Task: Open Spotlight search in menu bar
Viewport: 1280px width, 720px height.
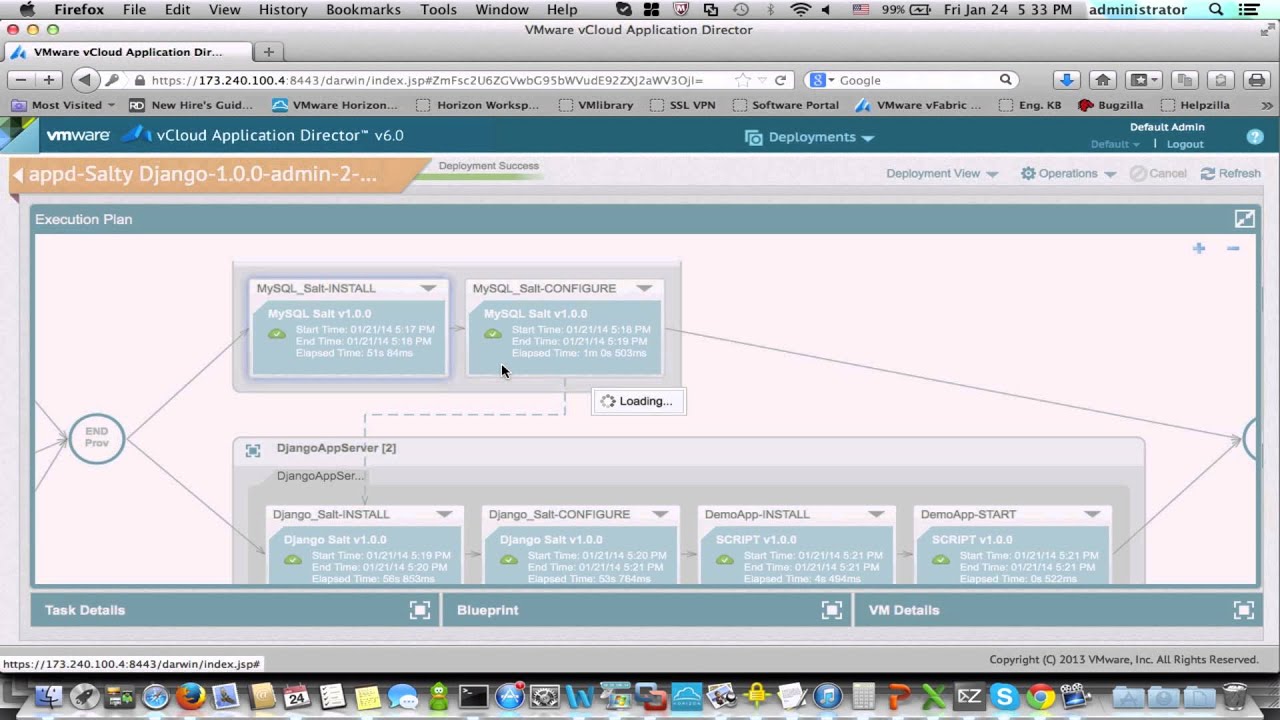Action: (1216, 9)
